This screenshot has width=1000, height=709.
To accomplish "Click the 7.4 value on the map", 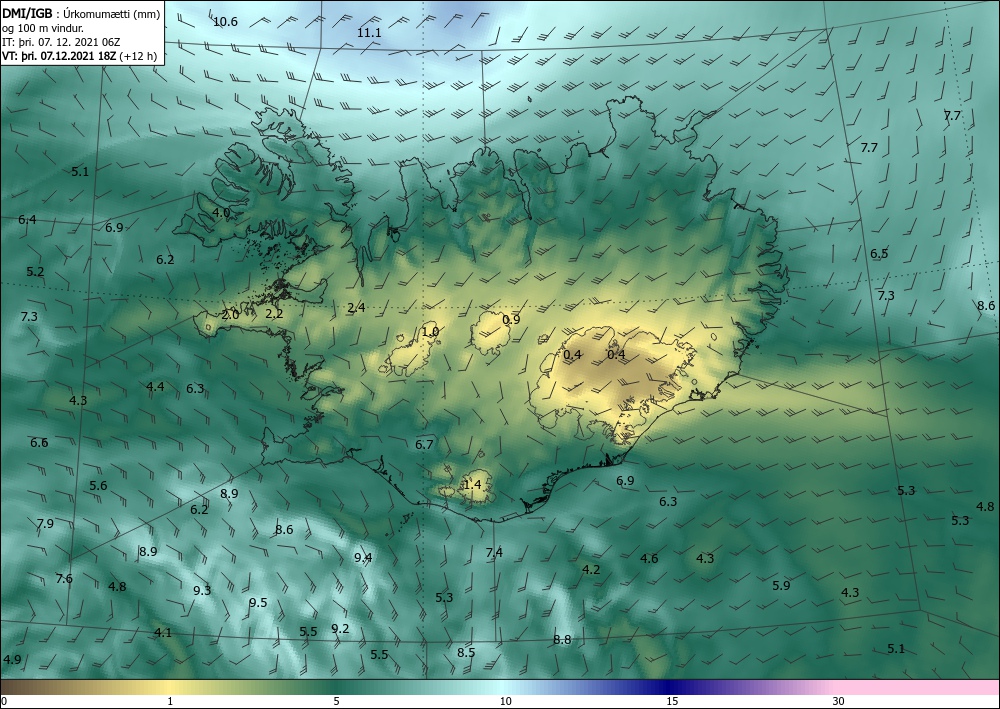I will click(x=494, y=552).
